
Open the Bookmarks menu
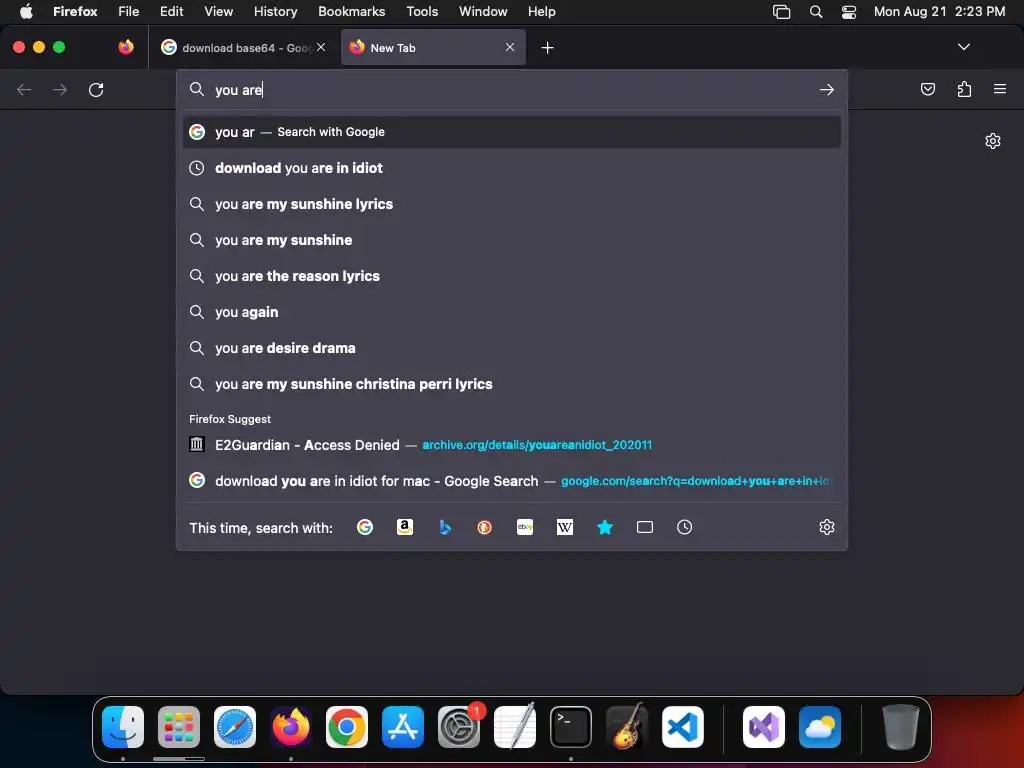[x=351, y=11]
